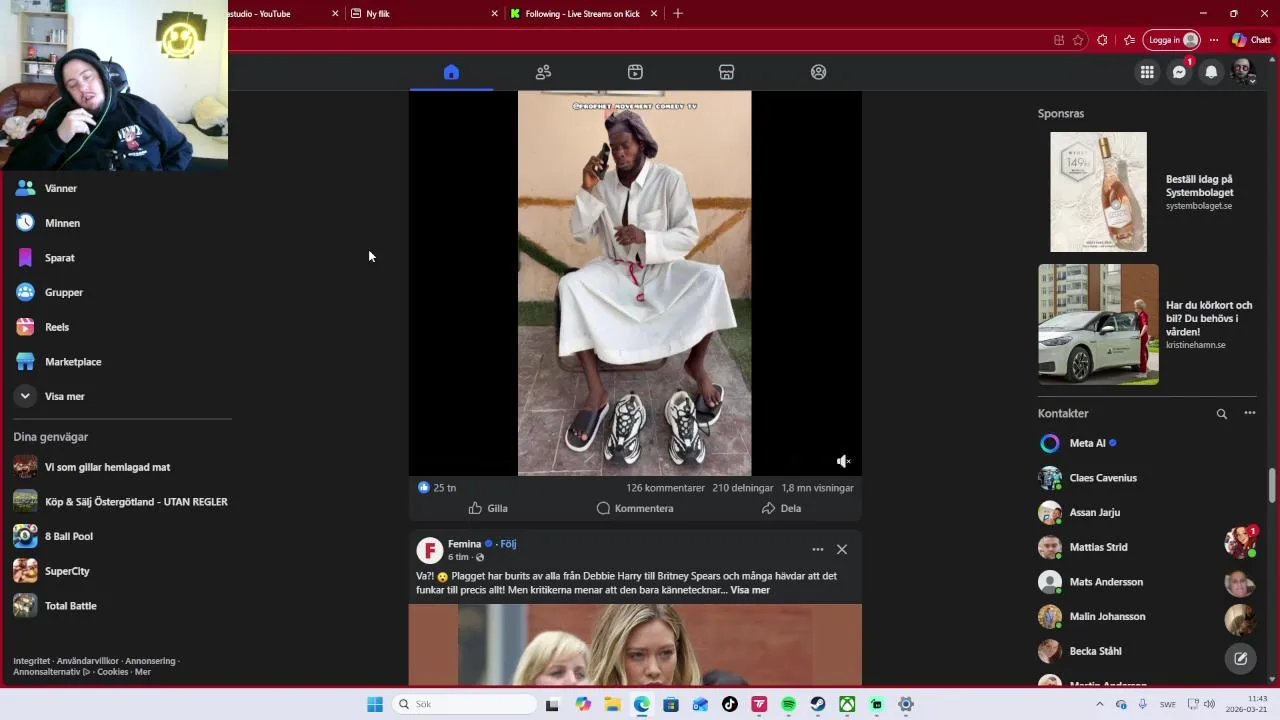Open the Groups icon in top navigation
This screenshot has height=720, width=1280.
[x=819, y=72]
